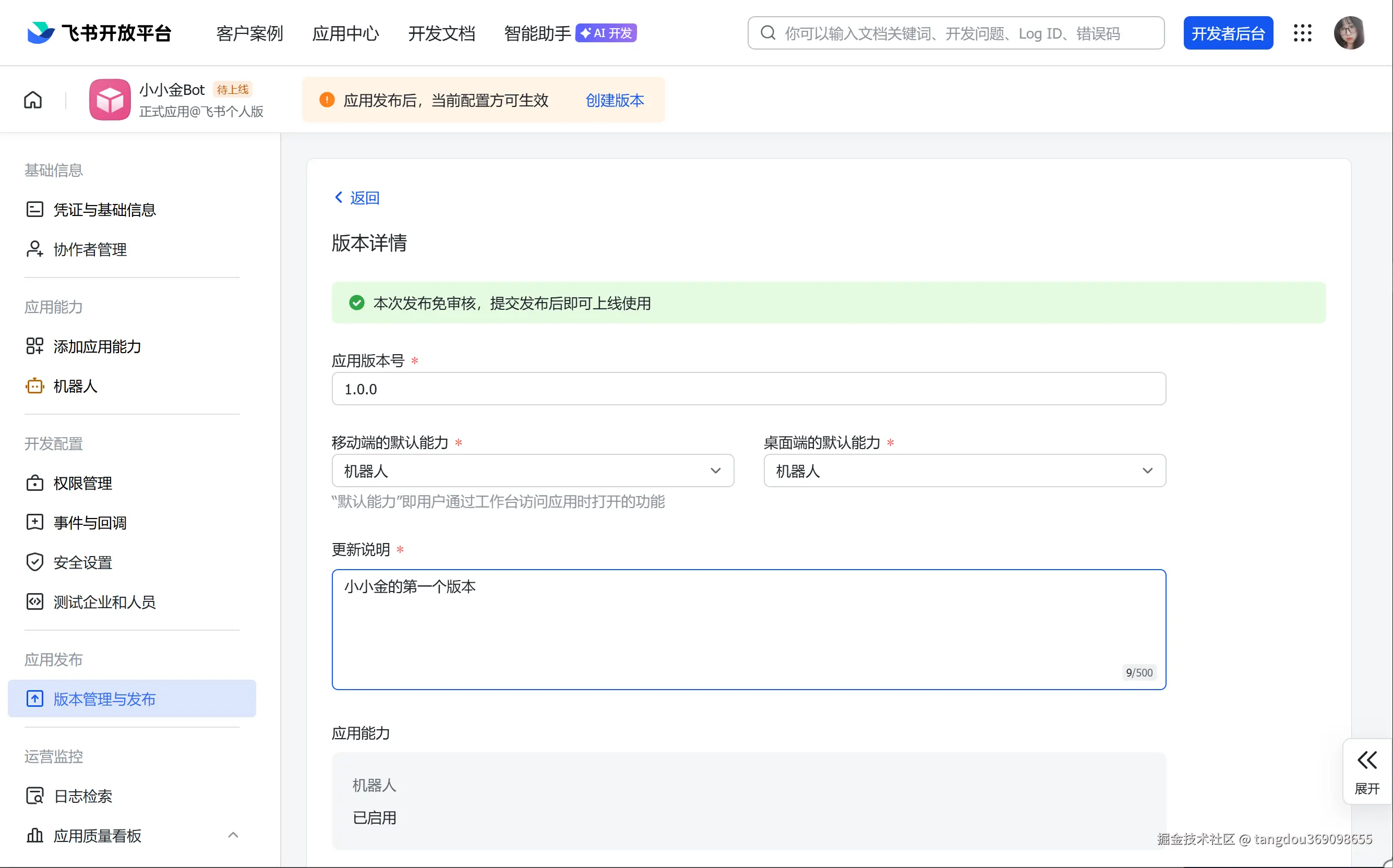Click the user avatar picture

(1349, 33)
